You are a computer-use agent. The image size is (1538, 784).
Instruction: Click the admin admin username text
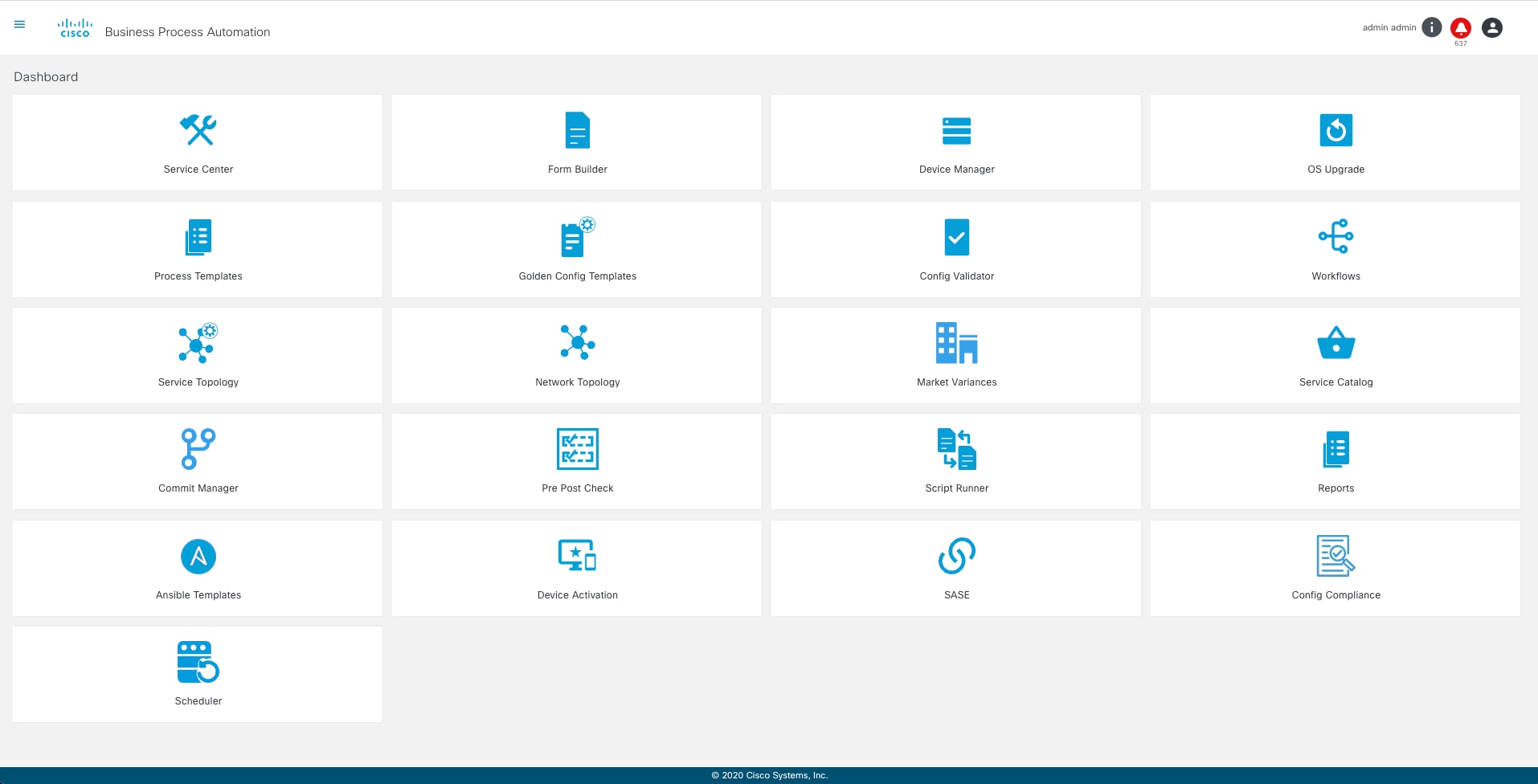pyautogui.click(x=1389, y=27)
